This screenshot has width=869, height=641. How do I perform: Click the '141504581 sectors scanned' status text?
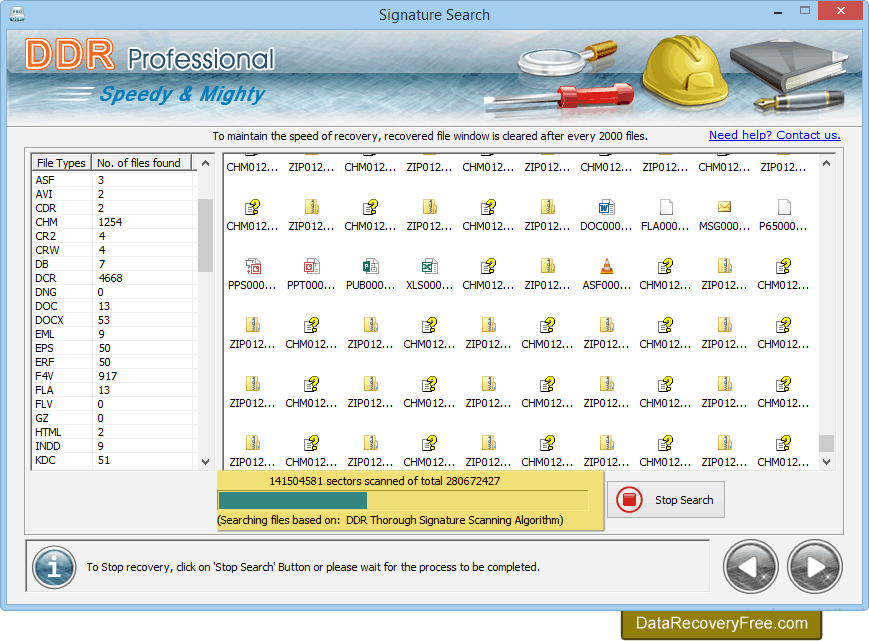tap(385, 481)
